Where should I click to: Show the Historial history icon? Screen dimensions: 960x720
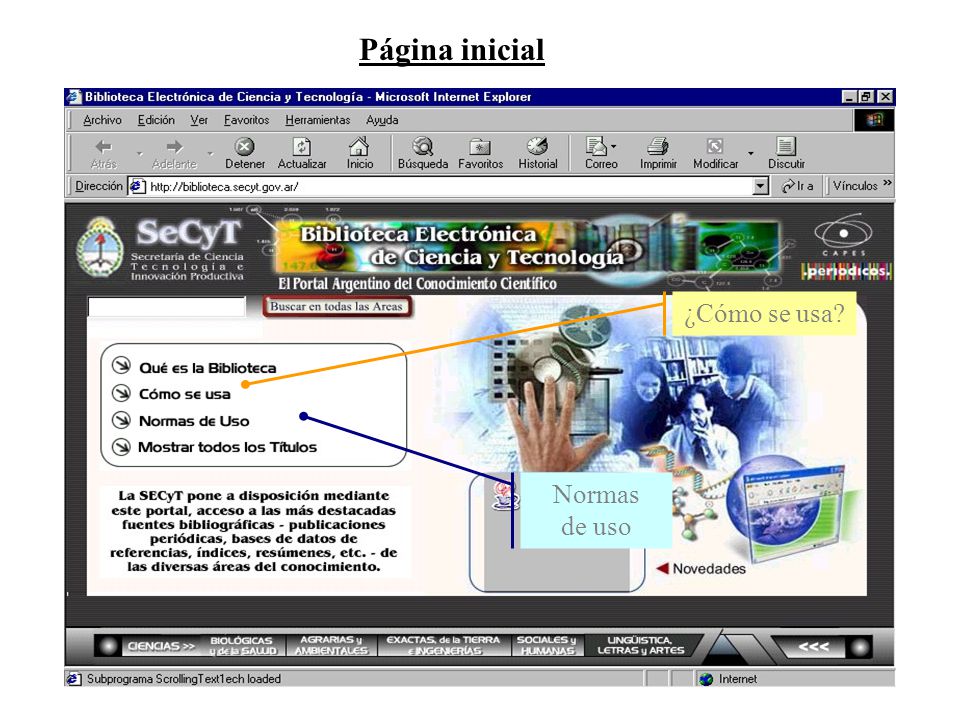[538, 146]
